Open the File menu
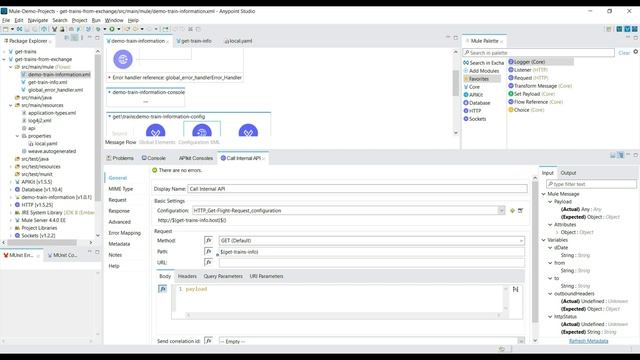640x360 pixels. coord(6,20)
